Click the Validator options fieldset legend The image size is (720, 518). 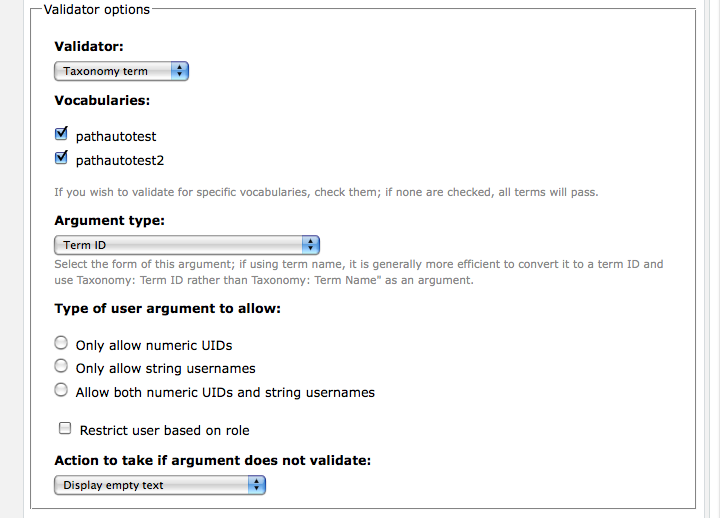coord(96,9)
